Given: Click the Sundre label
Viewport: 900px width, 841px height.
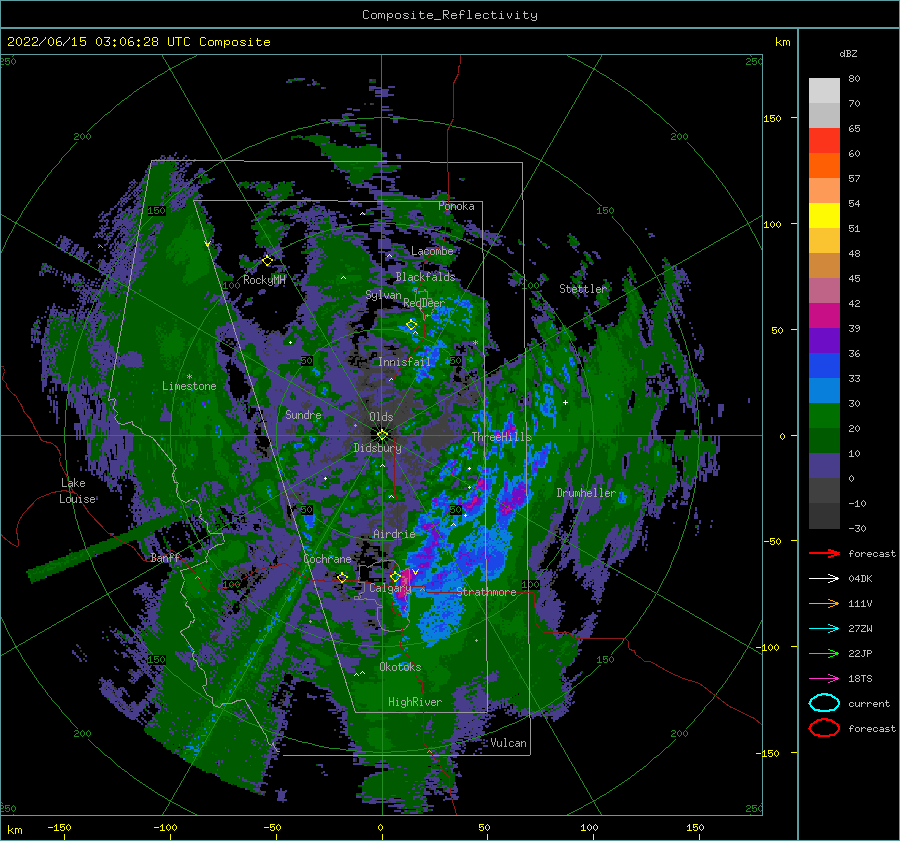Looking at the screenshot, I should pos(303,414).
